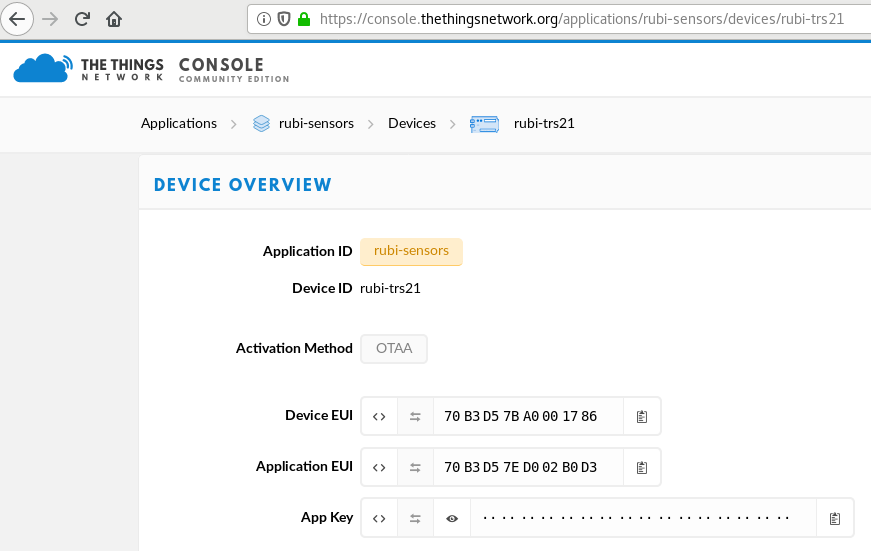Click the OTAA activation method badge
Screen dimensions: 871x551
(x=394, y=349)
